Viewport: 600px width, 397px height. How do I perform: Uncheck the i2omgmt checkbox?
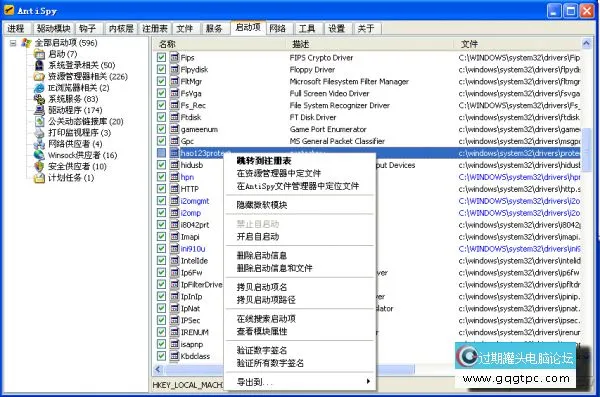click(x=161, y=201)
